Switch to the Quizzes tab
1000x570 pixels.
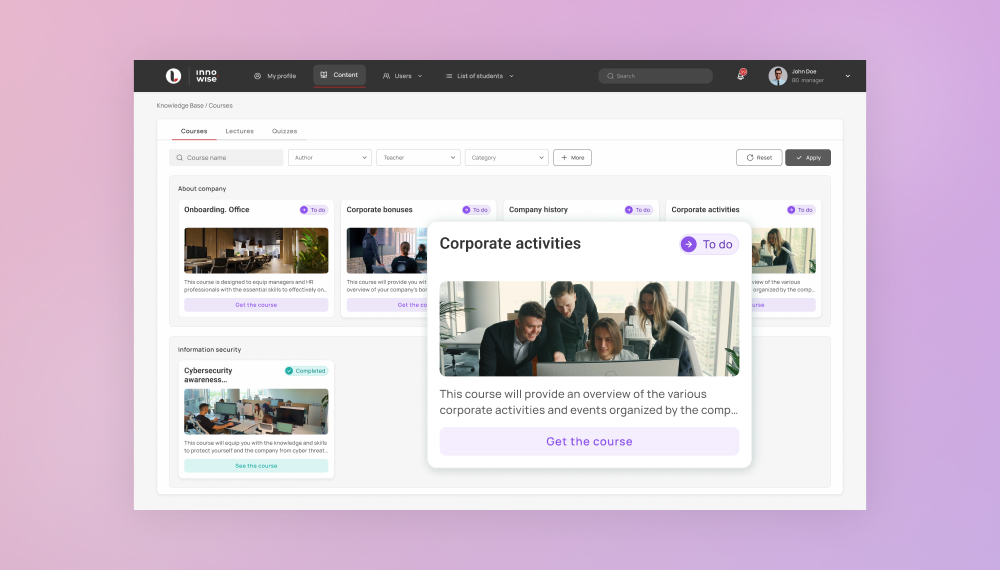284,131
